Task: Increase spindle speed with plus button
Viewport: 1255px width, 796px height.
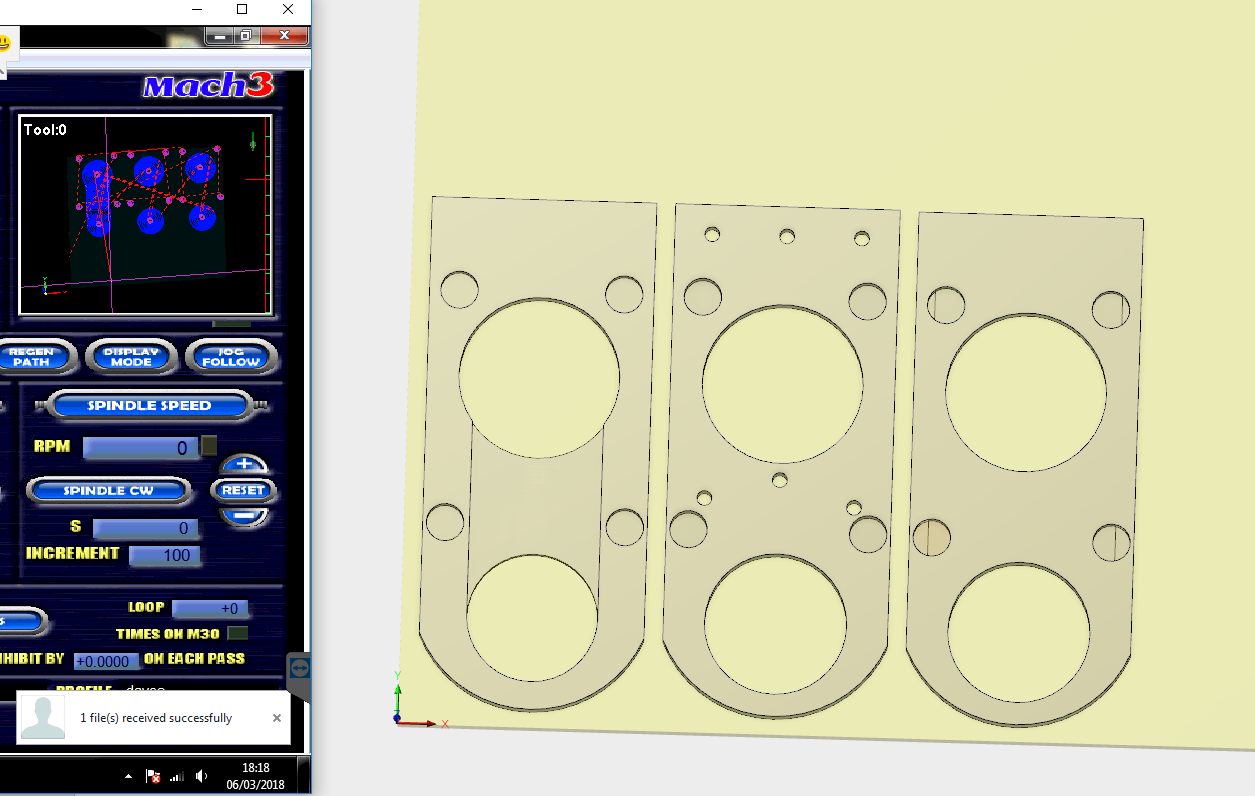Action: (x=244, y=465)
